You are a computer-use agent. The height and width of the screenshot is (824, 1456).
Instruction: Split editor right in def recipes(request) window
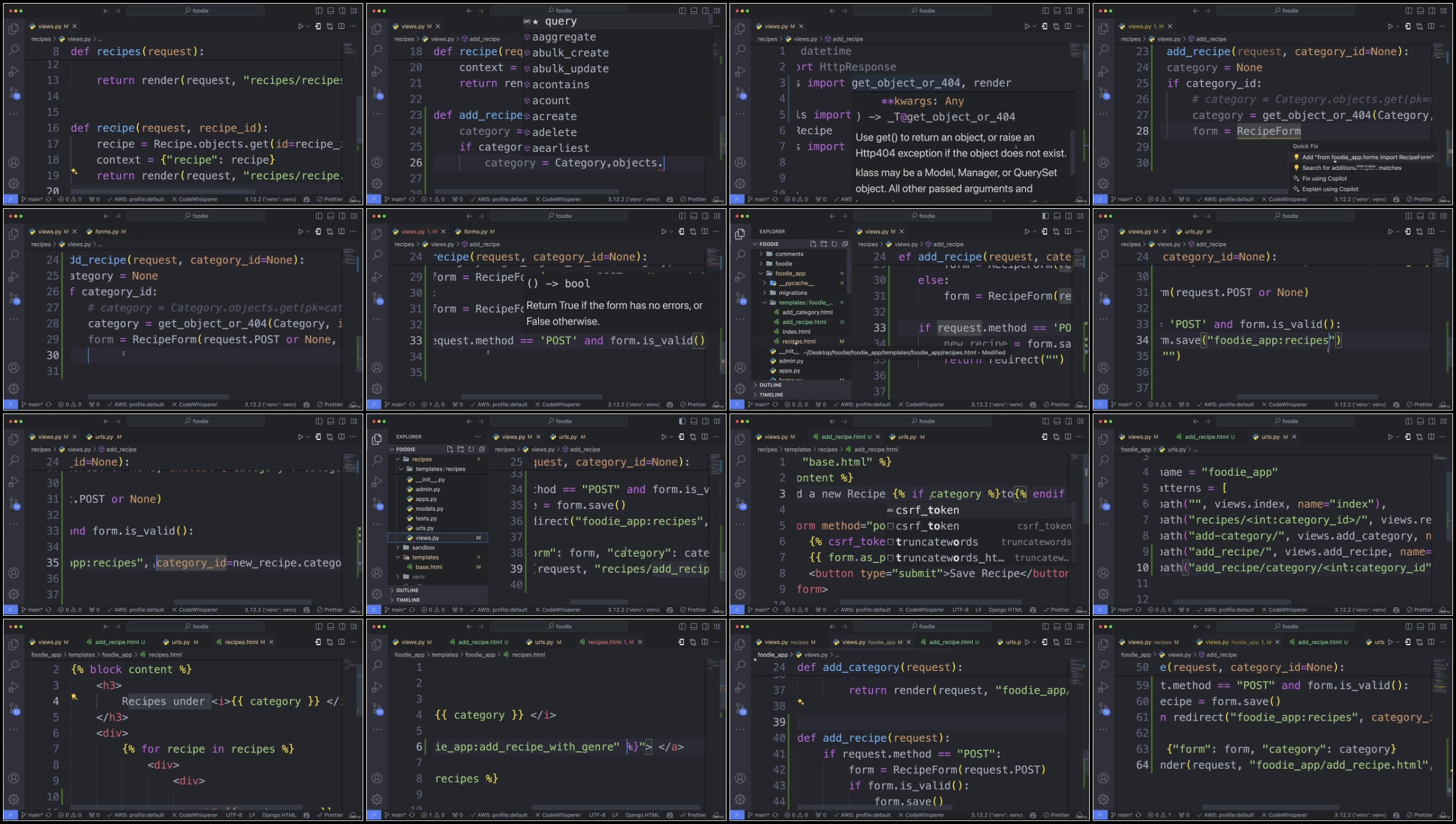point(342,26)
